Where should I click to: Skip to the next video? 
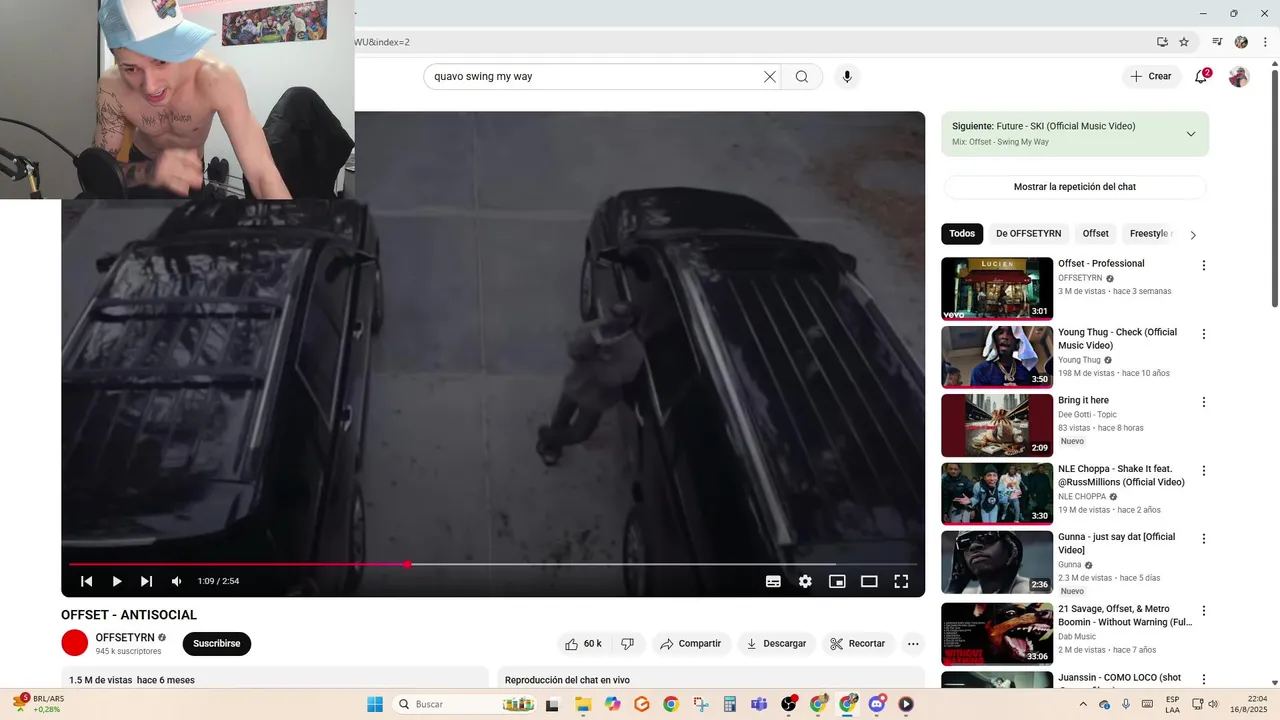[147, 581]
